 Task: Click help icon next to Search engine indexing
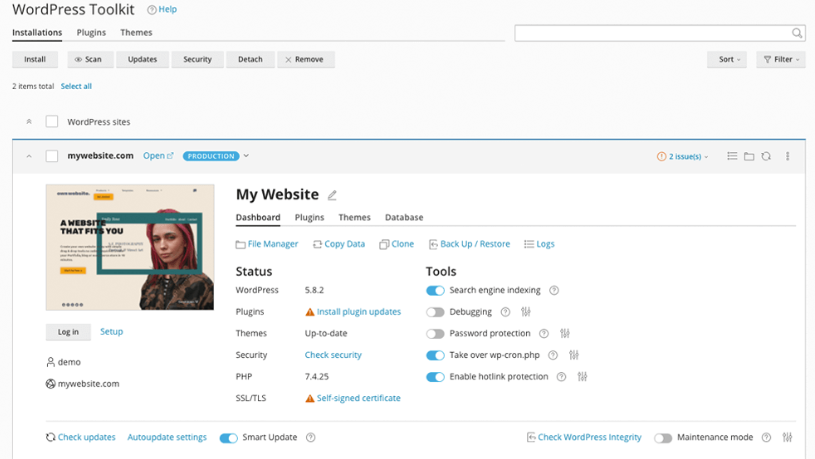(554, 291)
